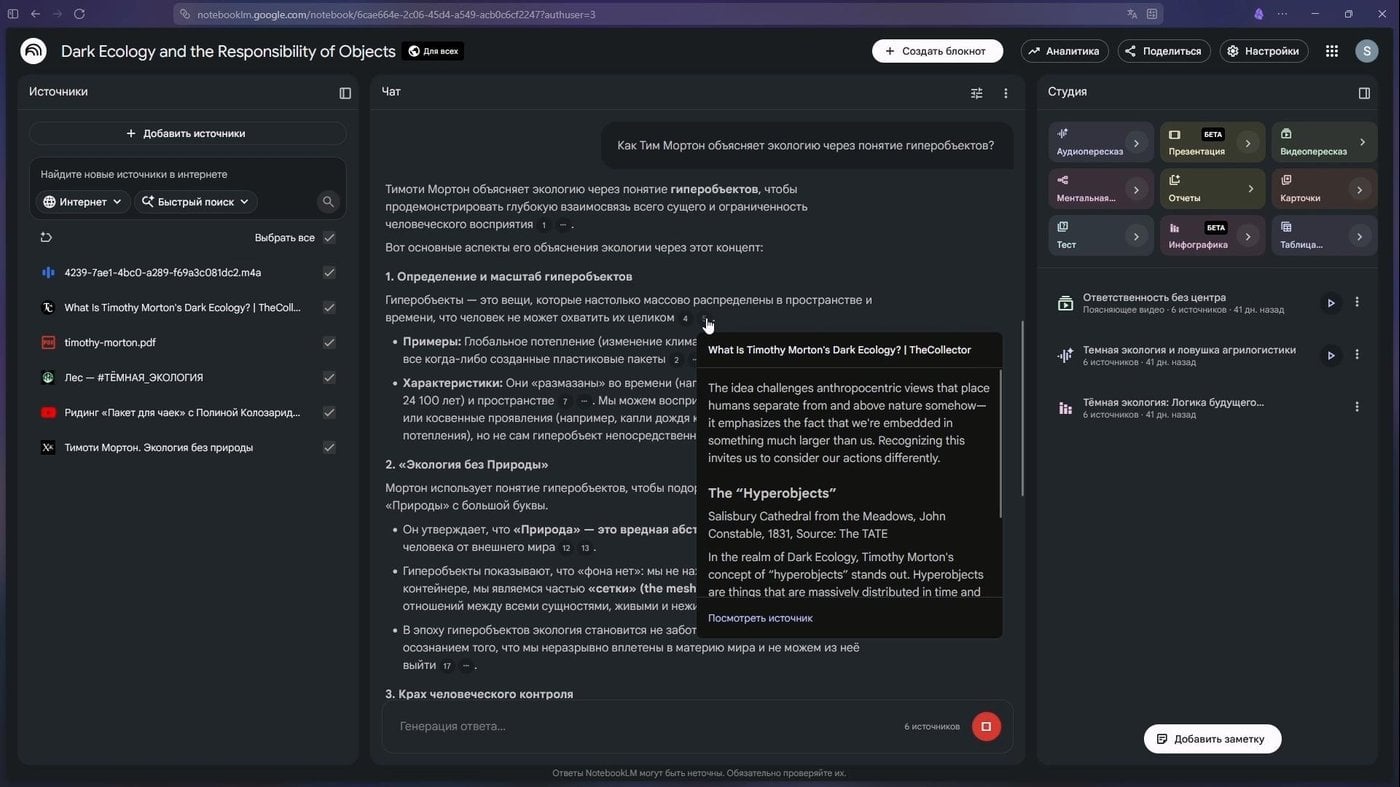Expand Ментальная карта options arrow

[x=1136, y=189]
